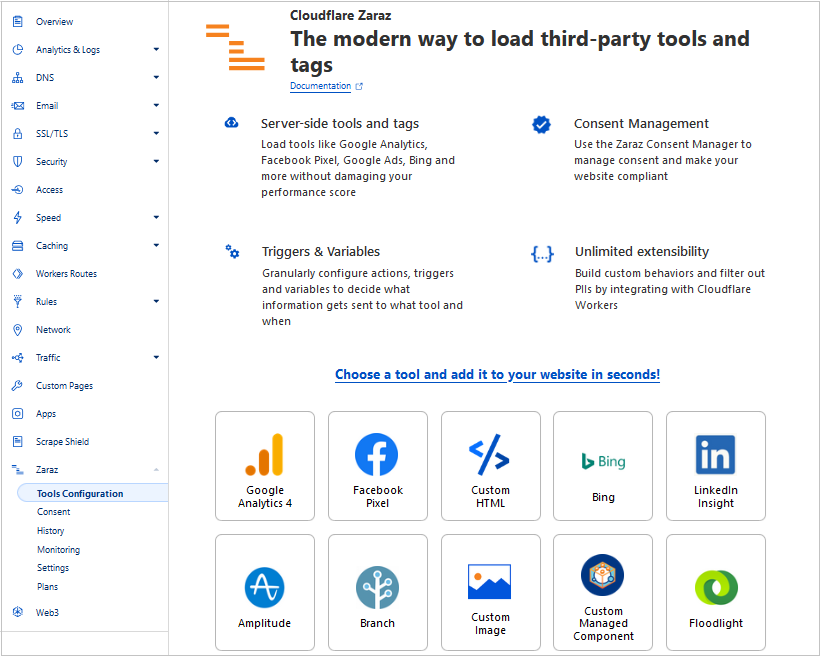Expand the Analytics & Logs menu arrow
This screenshot has height=656, width=820.
[156, 49]
